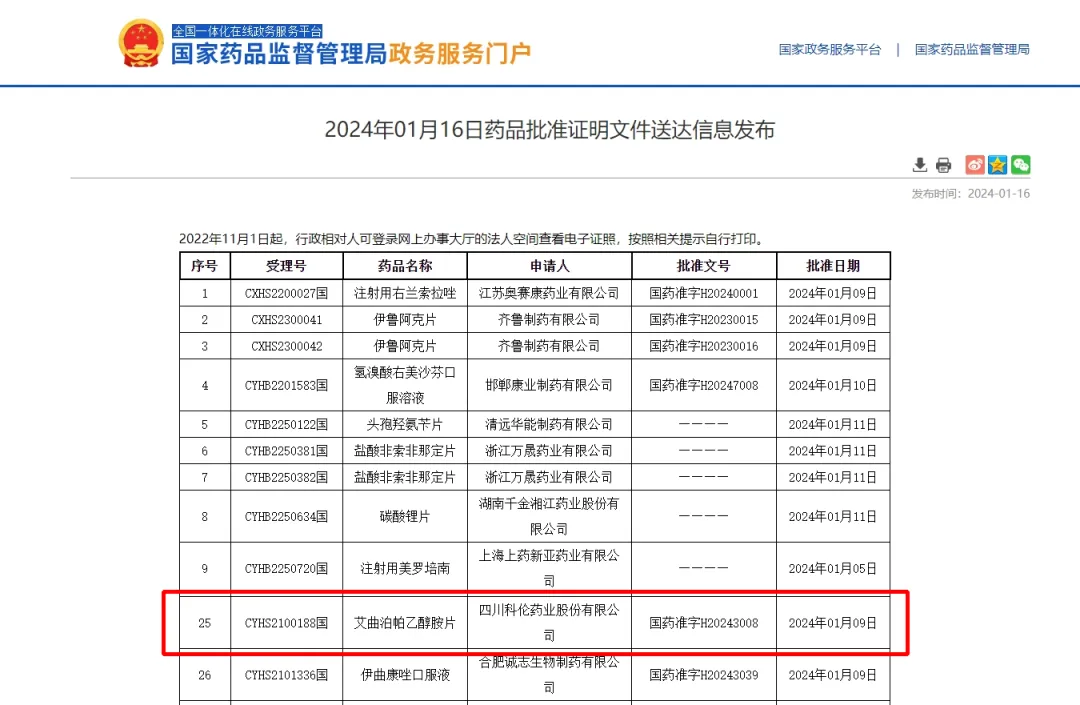
Task: Select cell 注射用右兰索拉唑
Action: pyautogui.click(x=405, y=293)
